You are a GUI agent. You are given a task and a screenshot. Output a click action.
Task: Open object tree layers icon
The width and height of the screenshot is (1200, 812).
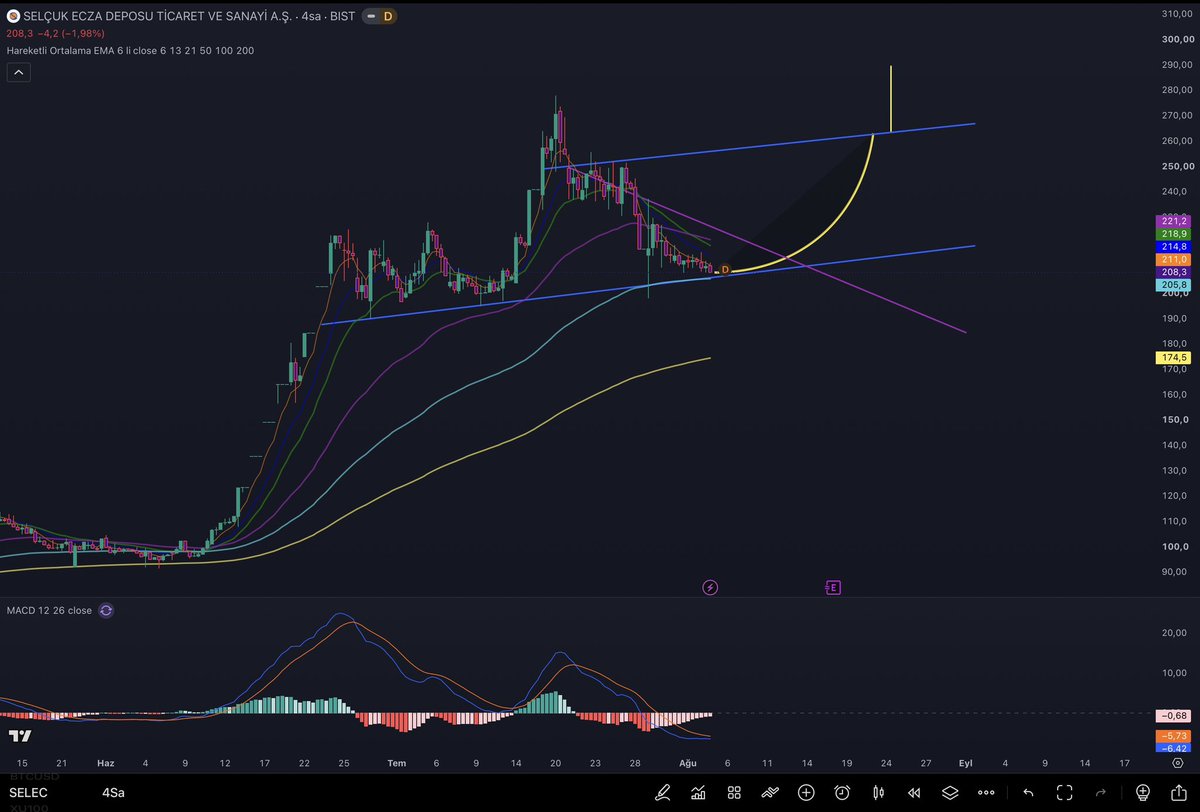(x=950, y=793)
